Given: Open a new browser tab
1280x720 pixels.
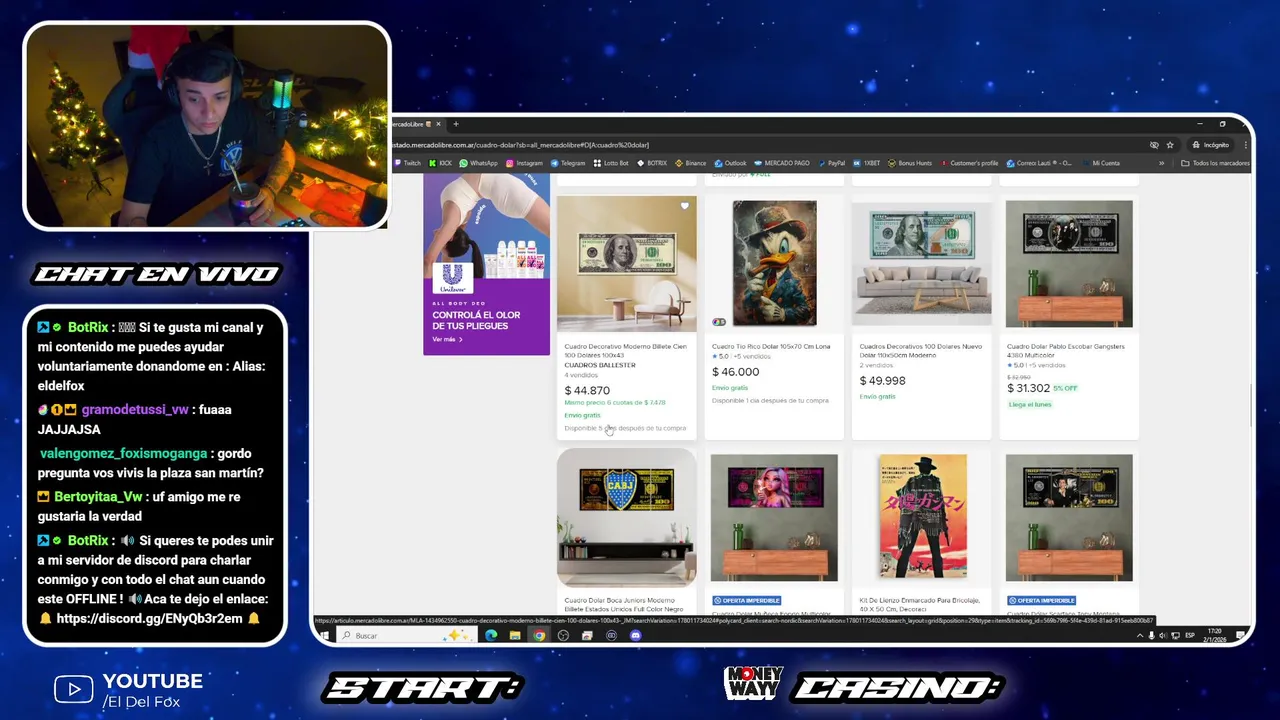Looking at the screenshot, I should [456, 124].
